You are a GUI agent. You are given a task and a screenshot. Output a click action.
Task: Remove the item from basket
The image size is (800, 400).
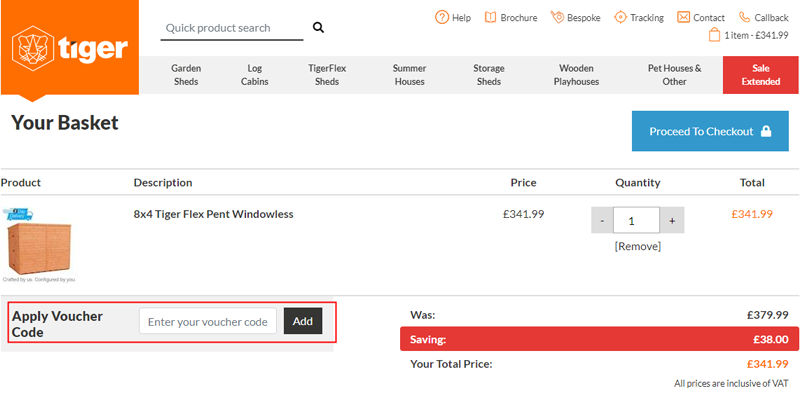[636, 246]
